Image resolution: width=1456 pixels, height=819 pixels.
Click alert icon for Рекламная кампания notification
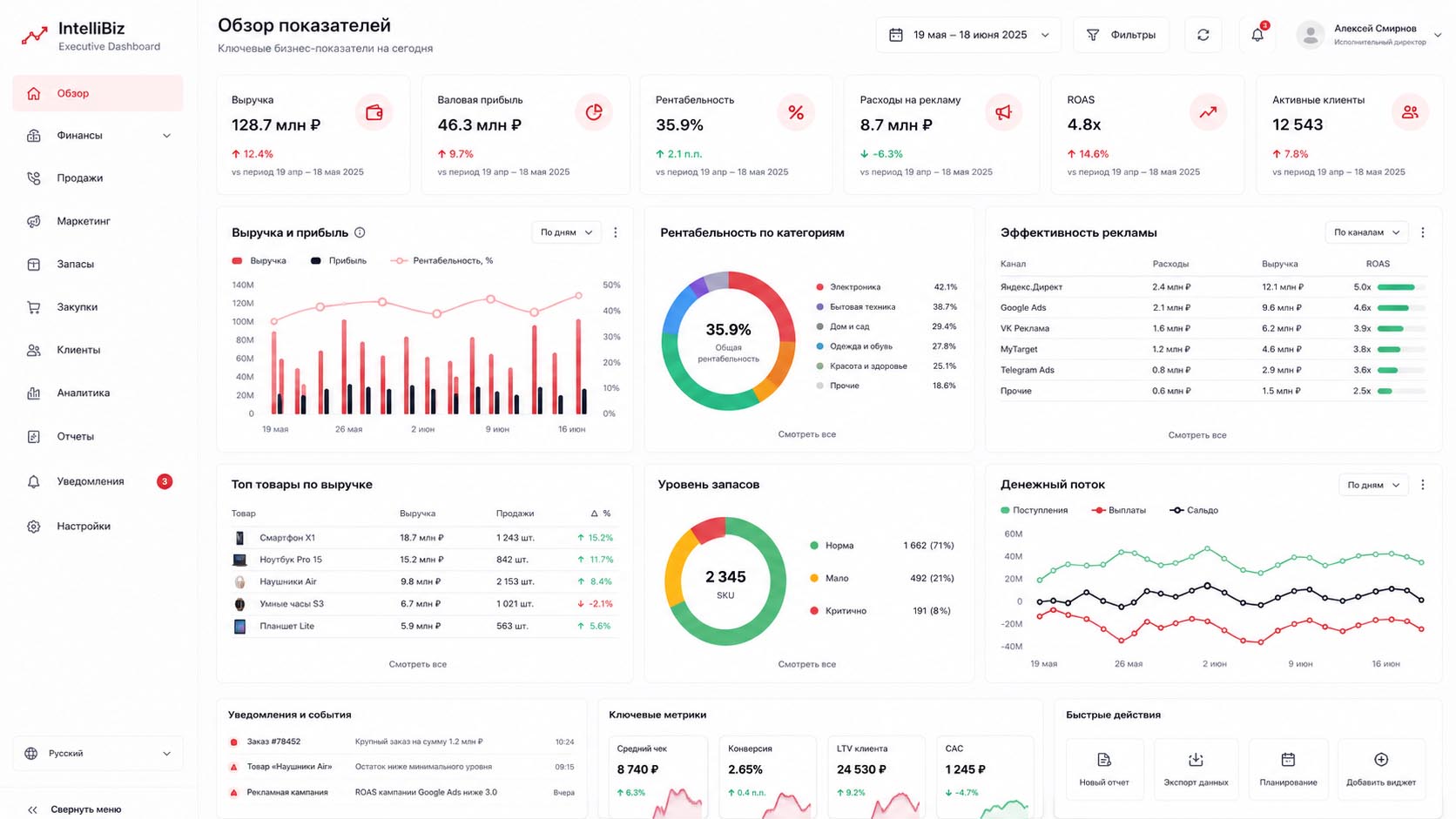233,792
